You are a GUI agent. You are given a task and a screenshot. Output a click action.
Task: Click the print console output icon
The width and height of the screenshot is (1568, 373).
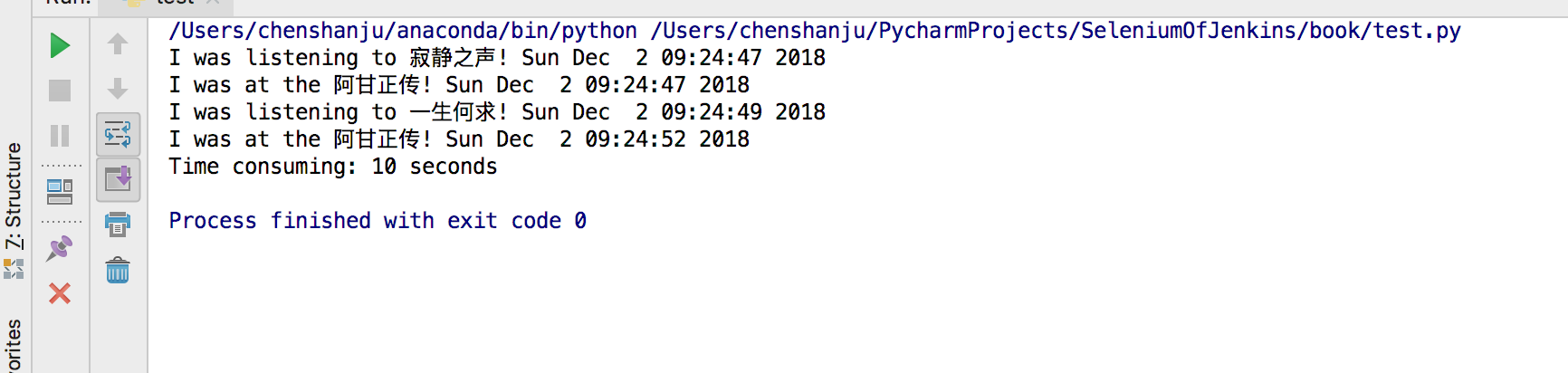[x=118, y=225]
